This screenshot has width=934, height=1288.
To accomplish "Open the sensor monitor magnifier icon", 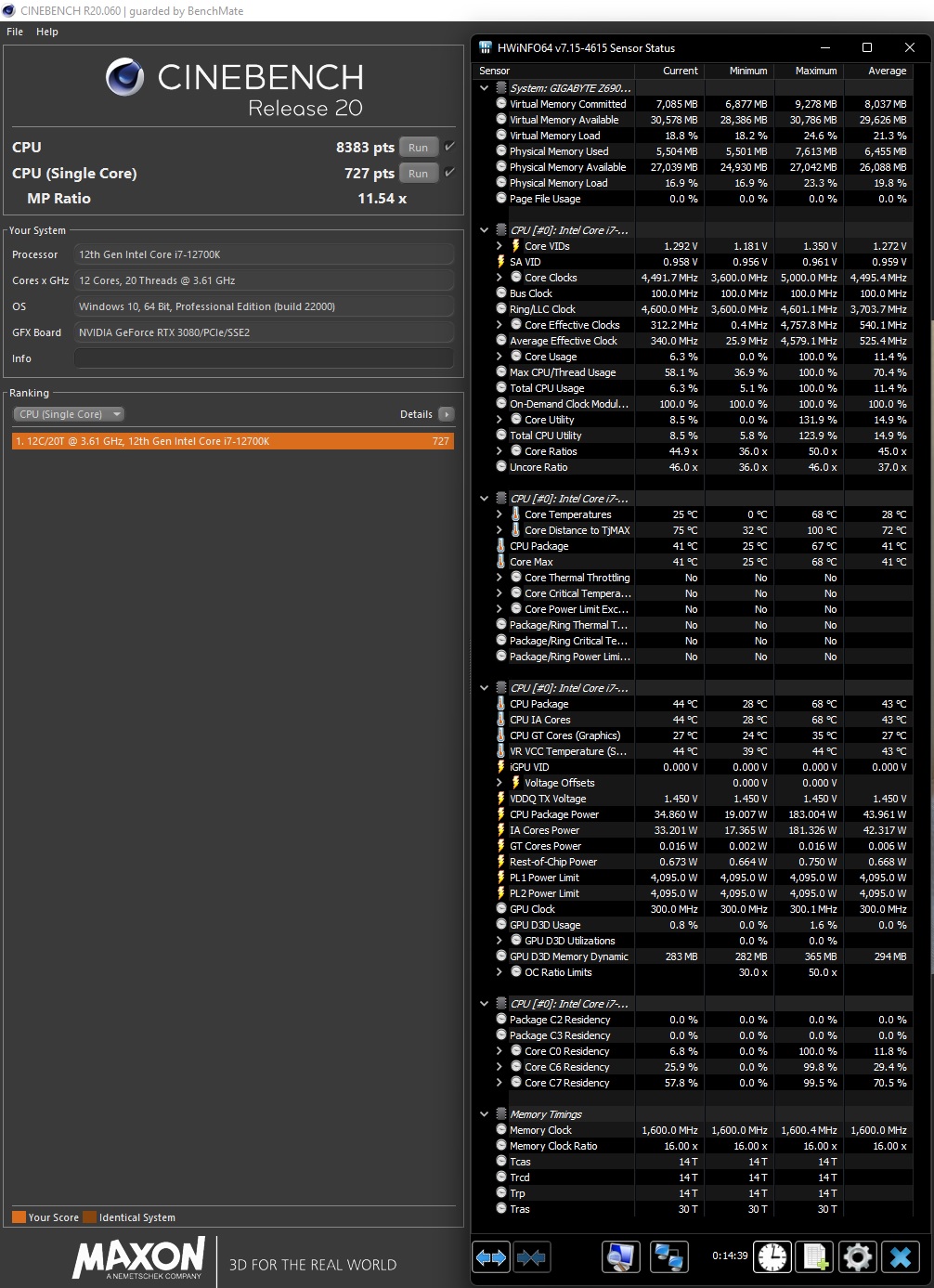I will click(x=621, y=1257).
